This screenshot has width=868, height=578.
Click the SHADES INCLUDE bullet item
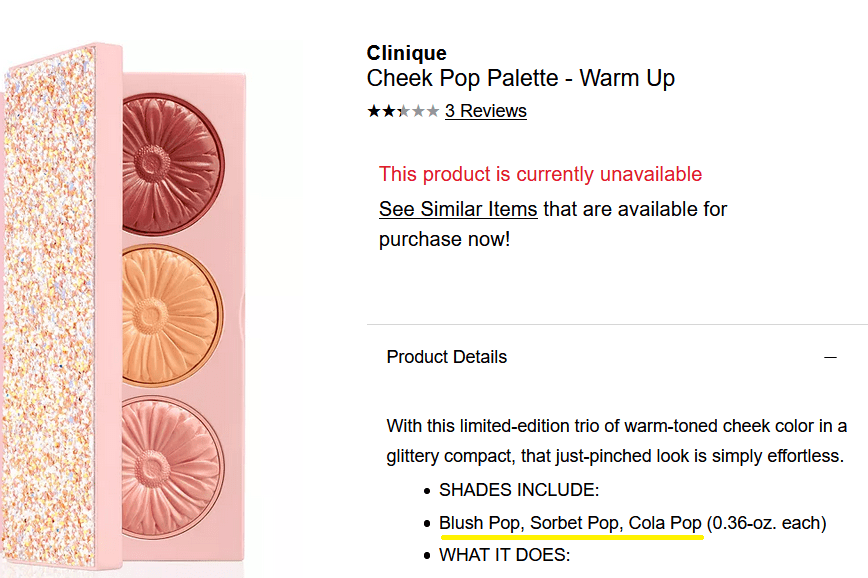[518, 490]
